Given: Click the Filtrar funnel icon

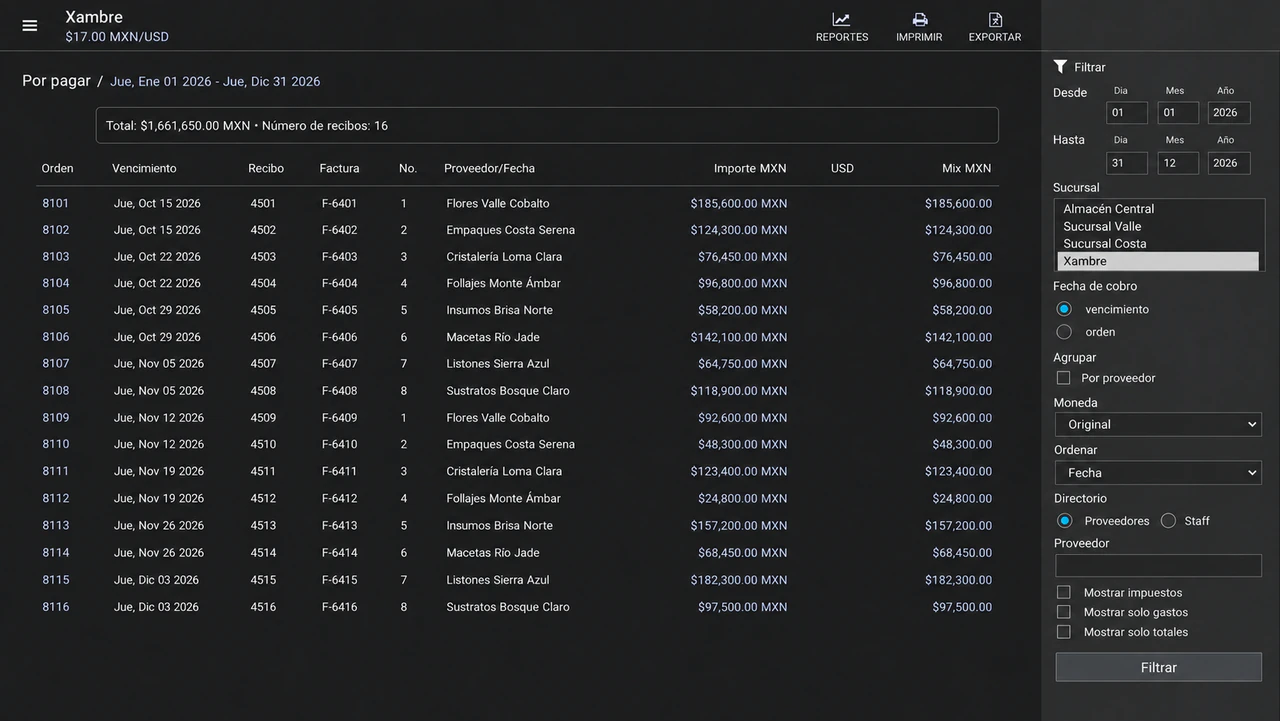Looking at the screenshot, I should (x=1061, y=67).
